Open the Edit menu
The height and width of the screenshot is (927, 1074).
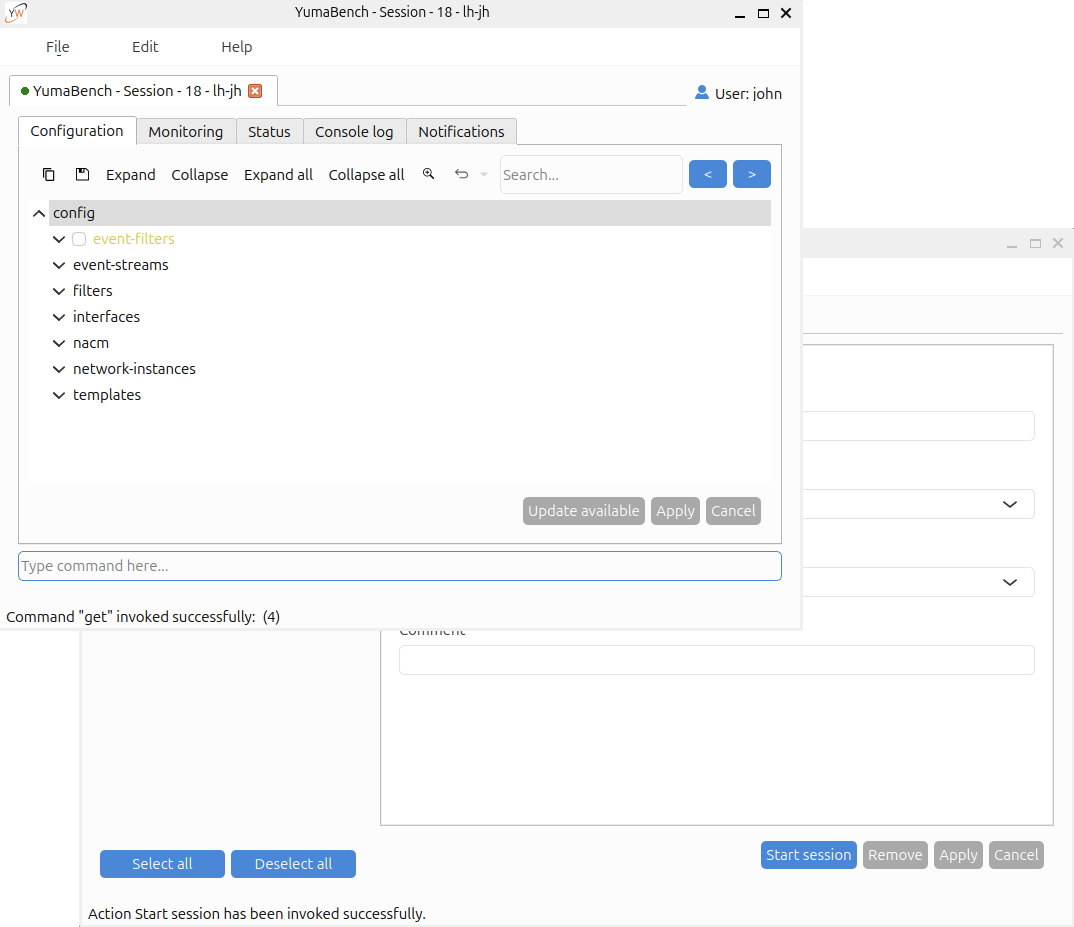click(145, 47)
